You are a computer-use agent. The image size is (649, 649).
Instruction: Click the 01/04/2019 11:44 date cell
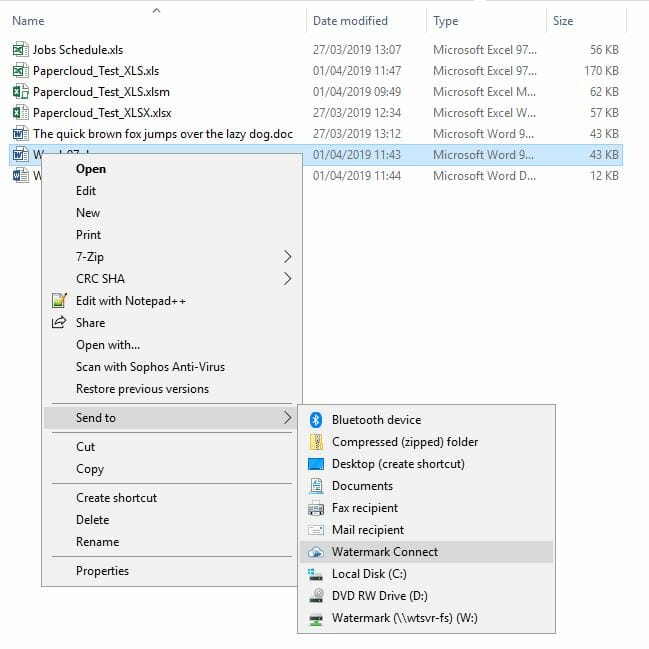tap(357, 175)
